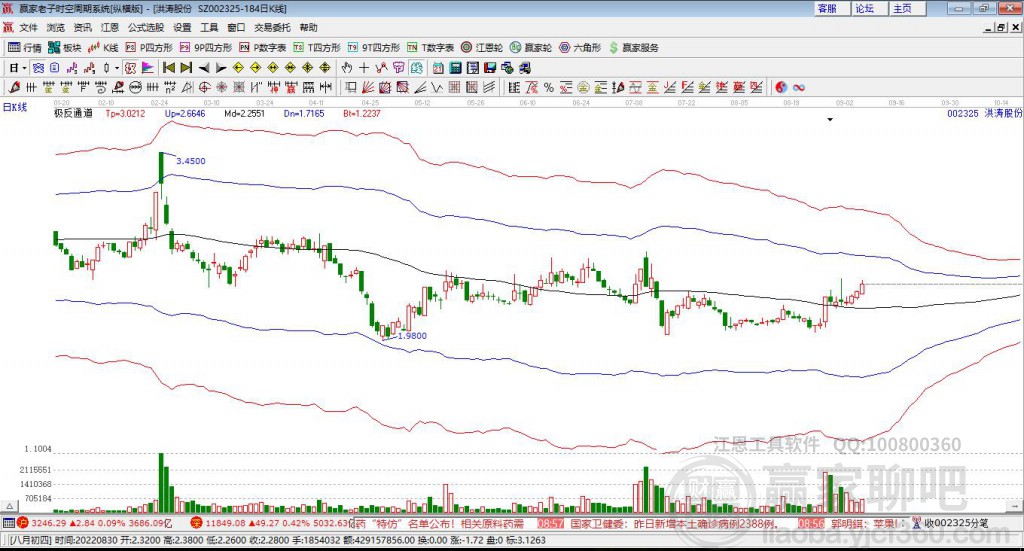Open the 江恩 menu
Screen dimensions: 1024x551
(110, 27)
